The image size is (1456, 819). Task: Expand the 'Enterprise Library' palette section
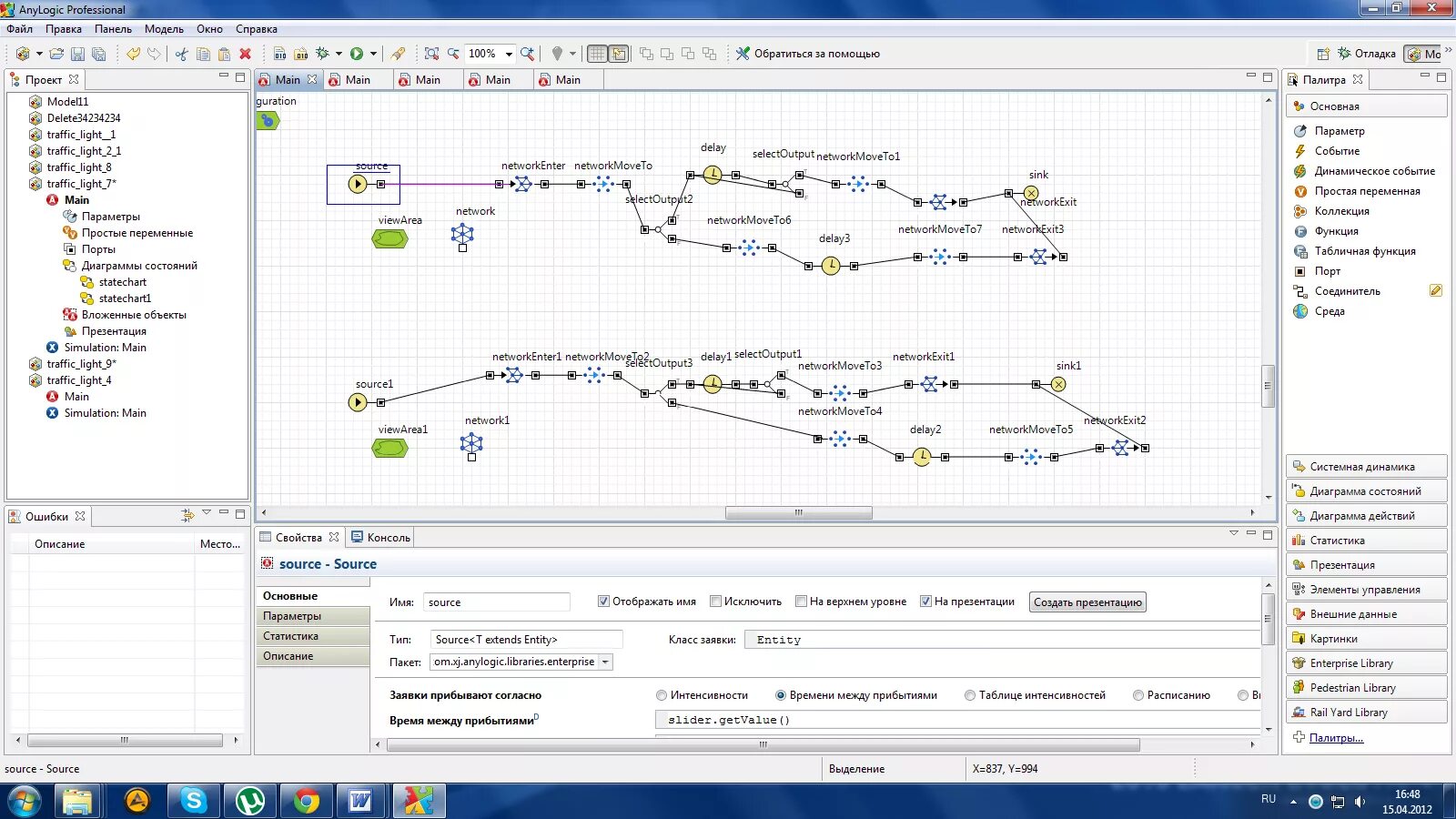1366,663
